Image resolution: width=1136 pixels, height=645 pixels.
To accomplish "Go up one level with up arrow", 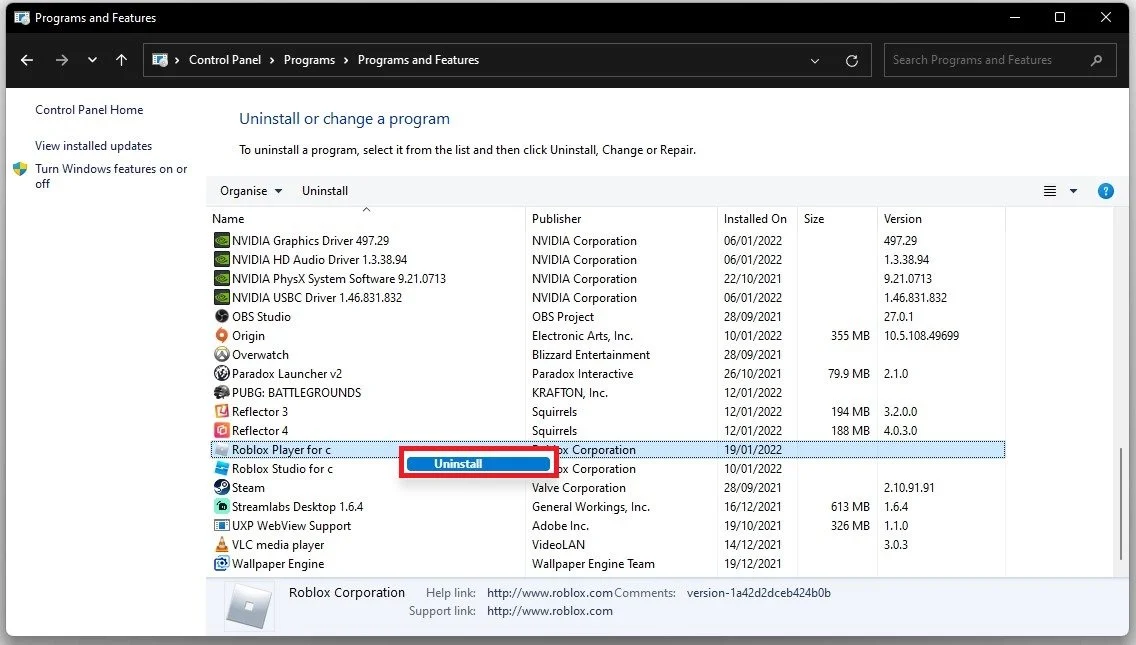I will coord(121,60).
